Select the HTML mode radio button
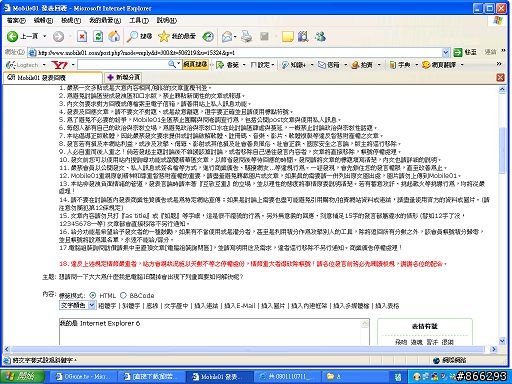The width and height of the screenshot is (512, 384). click(93, 295)
